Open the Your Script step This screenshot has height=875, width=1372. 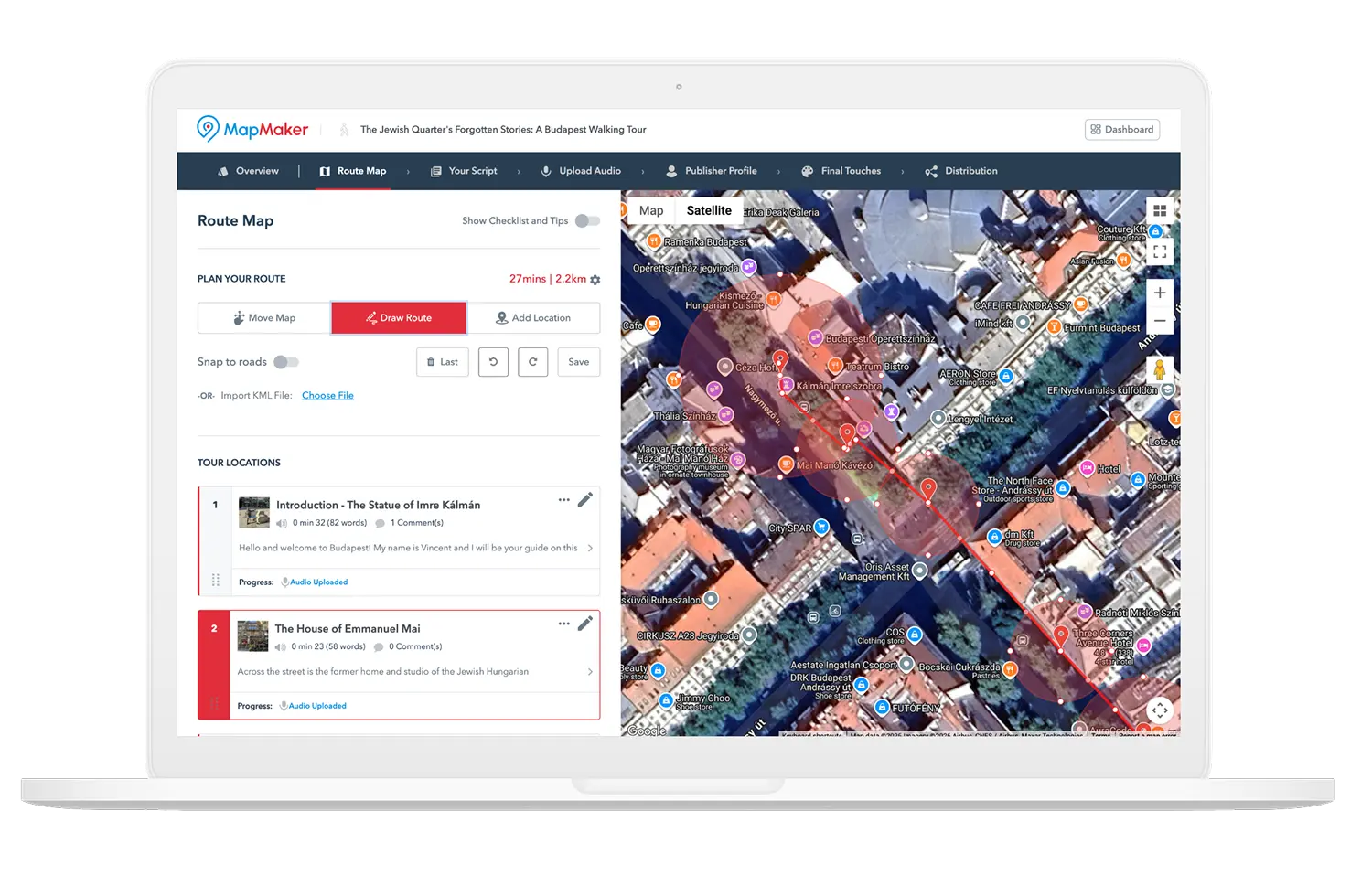click(464, 171)
